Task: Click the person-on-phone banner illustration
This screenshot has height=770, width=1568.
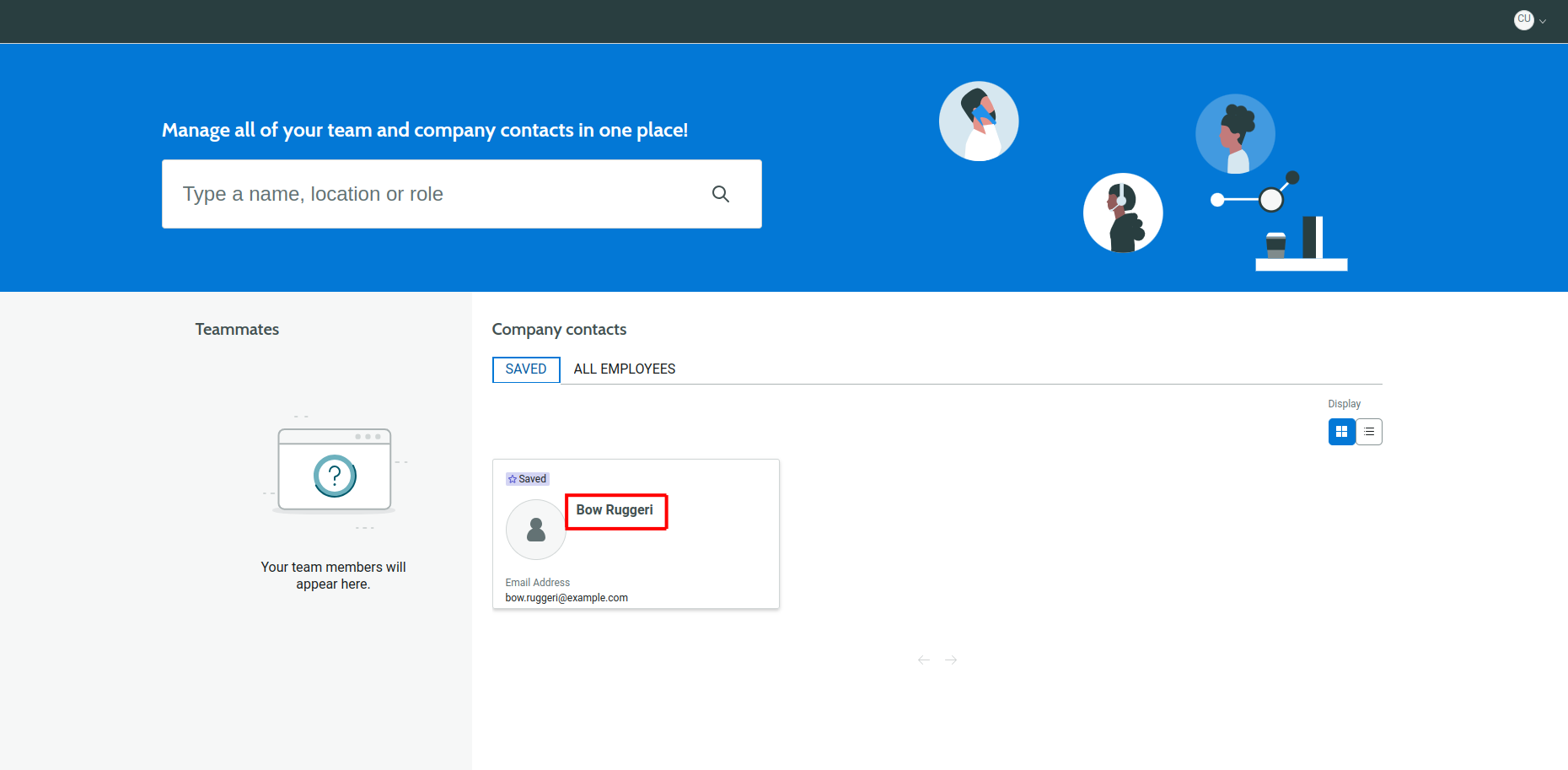Action: pyautogui.click(x=979, y=121)
